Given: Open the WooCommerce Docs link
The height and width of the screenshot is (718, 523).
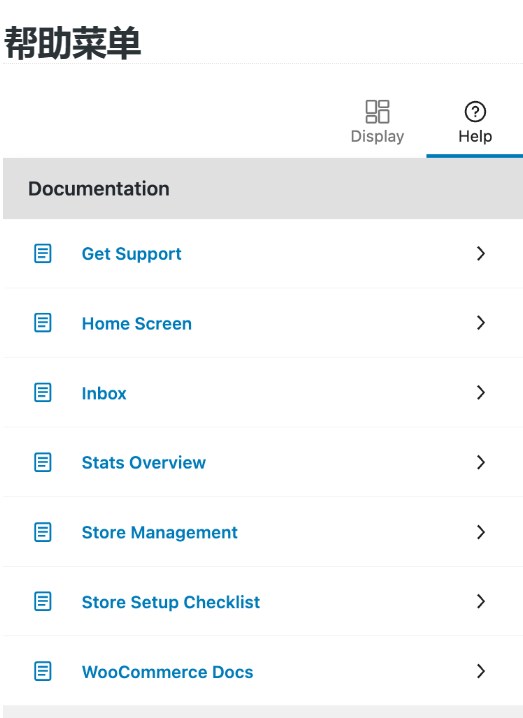Looking at the screenshot, I should point(167,672).
